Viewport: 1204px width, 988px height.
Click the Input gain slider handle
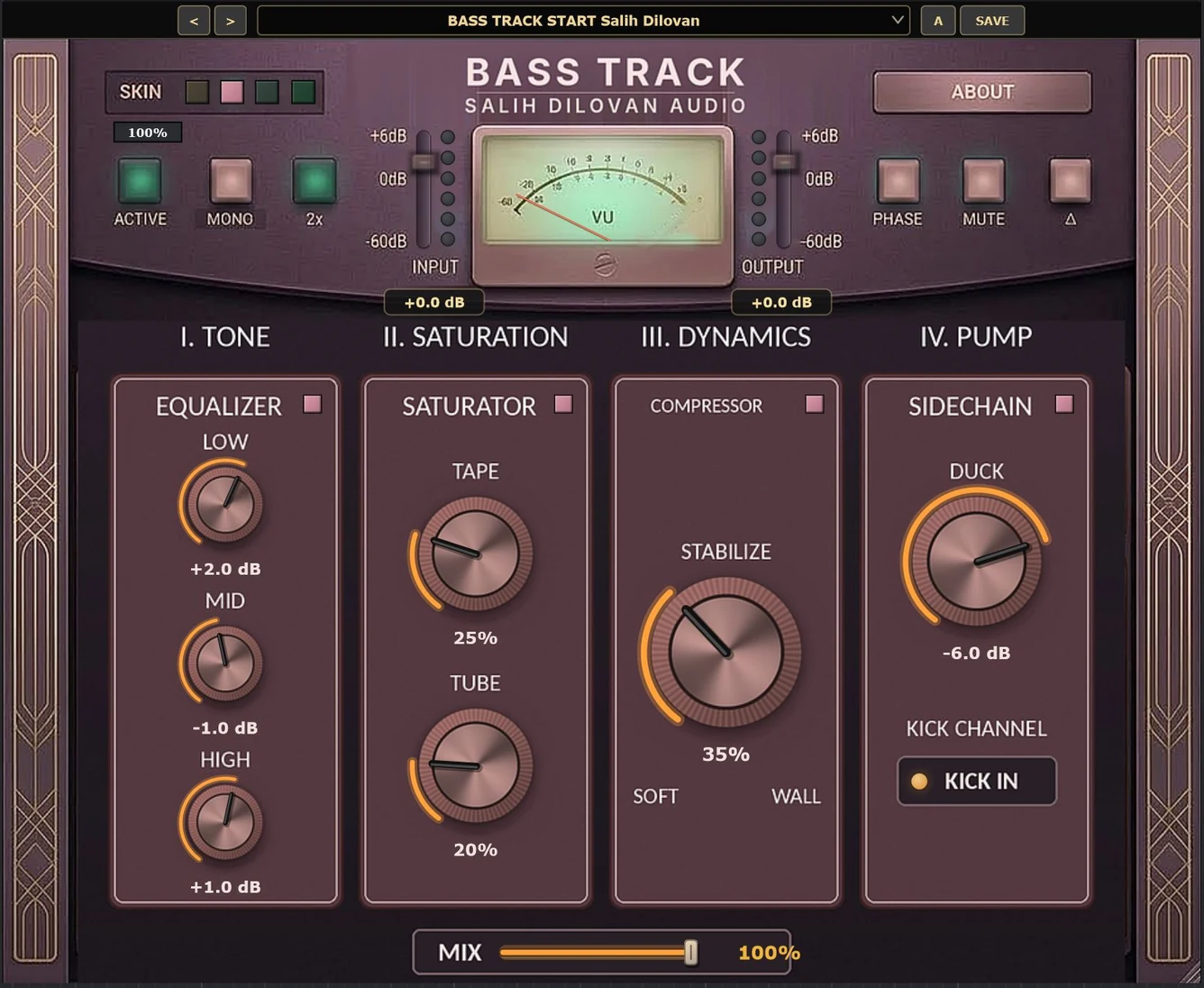click(x=423, y=161)
